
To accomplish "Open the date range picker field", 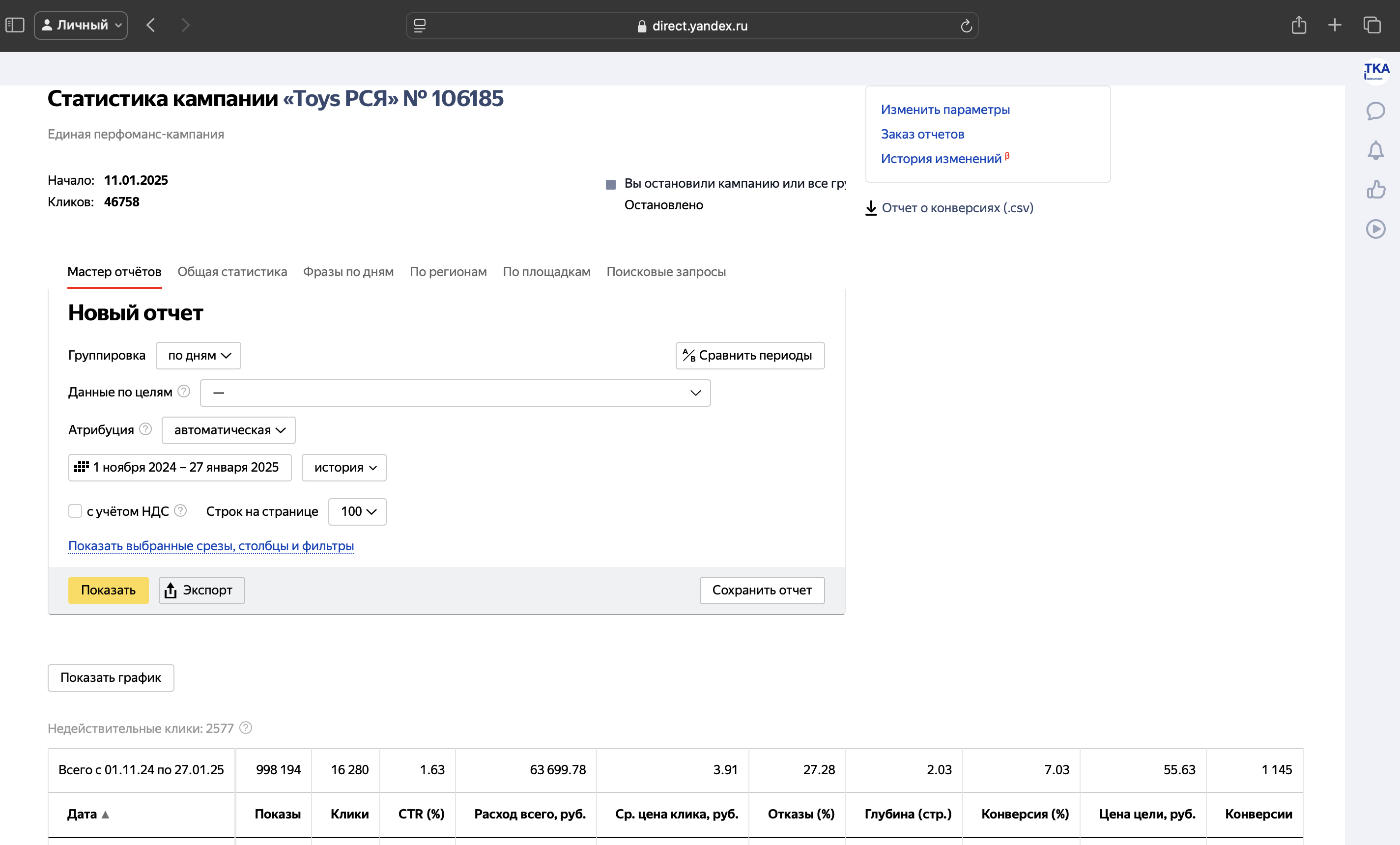I will (x=179, y=467).
